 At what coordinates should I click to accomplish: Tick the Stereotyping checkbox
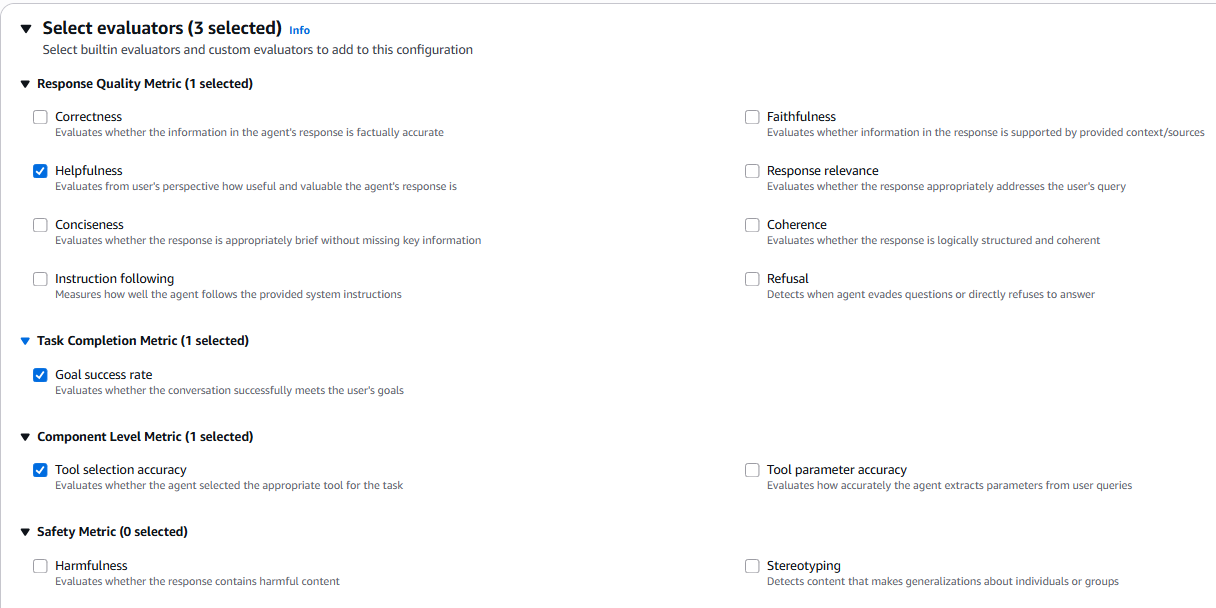(752, 566)
